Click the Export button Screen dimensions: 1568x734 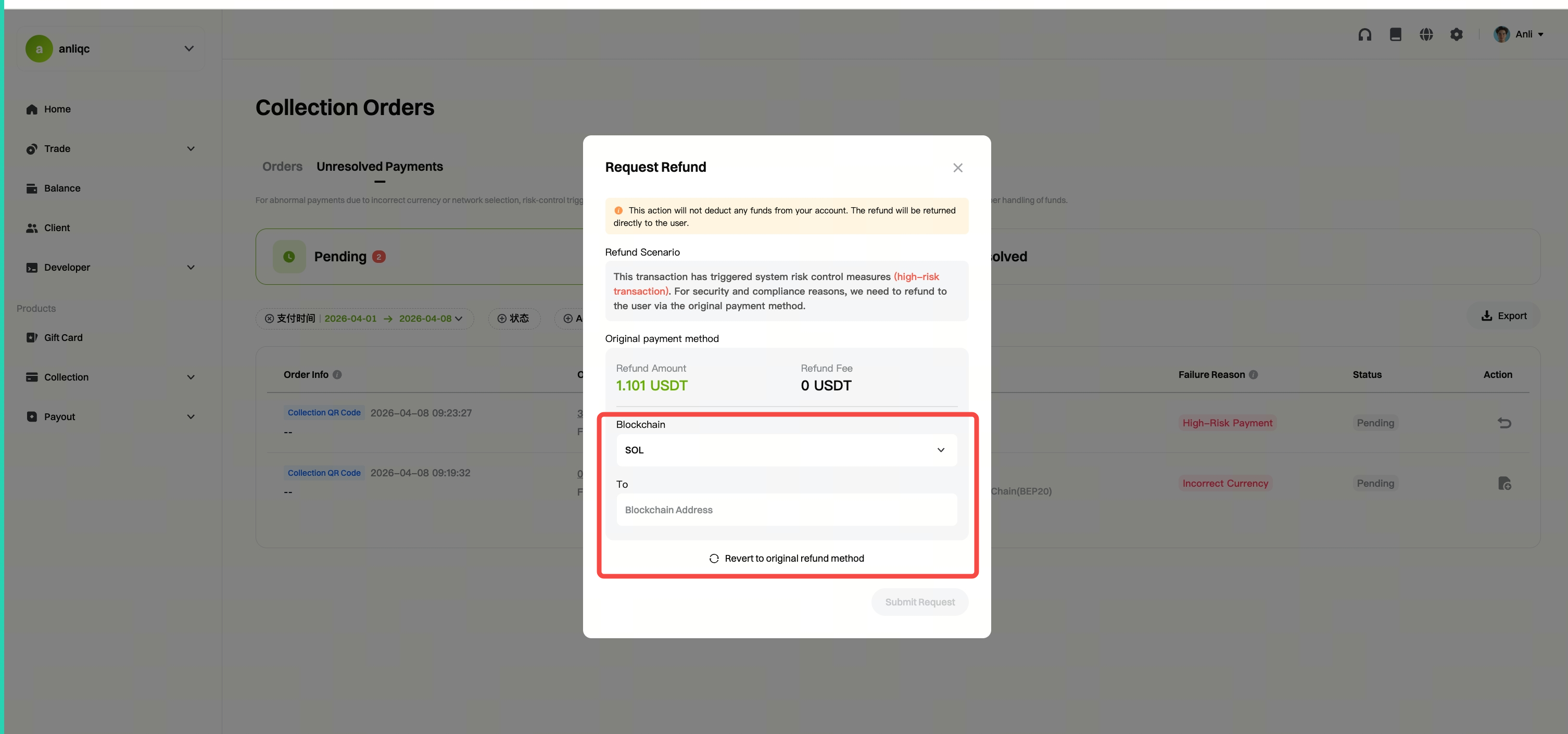click(1503, 316)
